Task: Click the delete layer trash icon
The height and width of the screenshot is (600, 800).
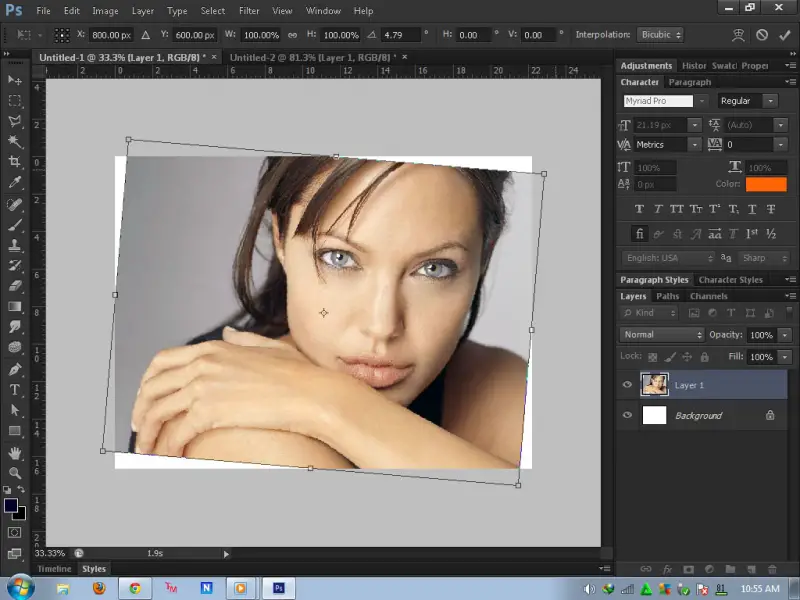Action: point(772,569)
